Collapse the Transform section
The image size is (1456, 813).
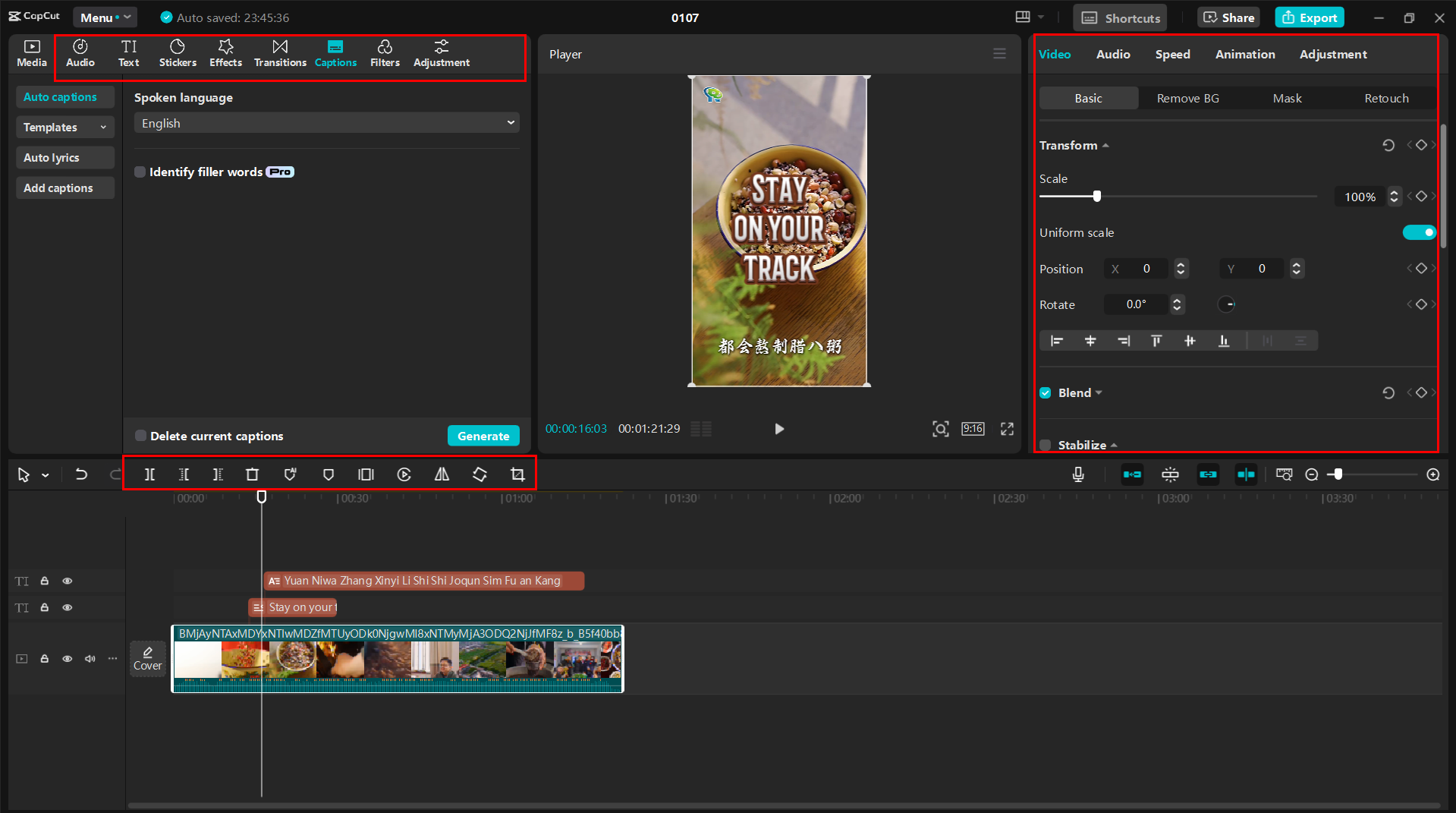[1105, 144]
